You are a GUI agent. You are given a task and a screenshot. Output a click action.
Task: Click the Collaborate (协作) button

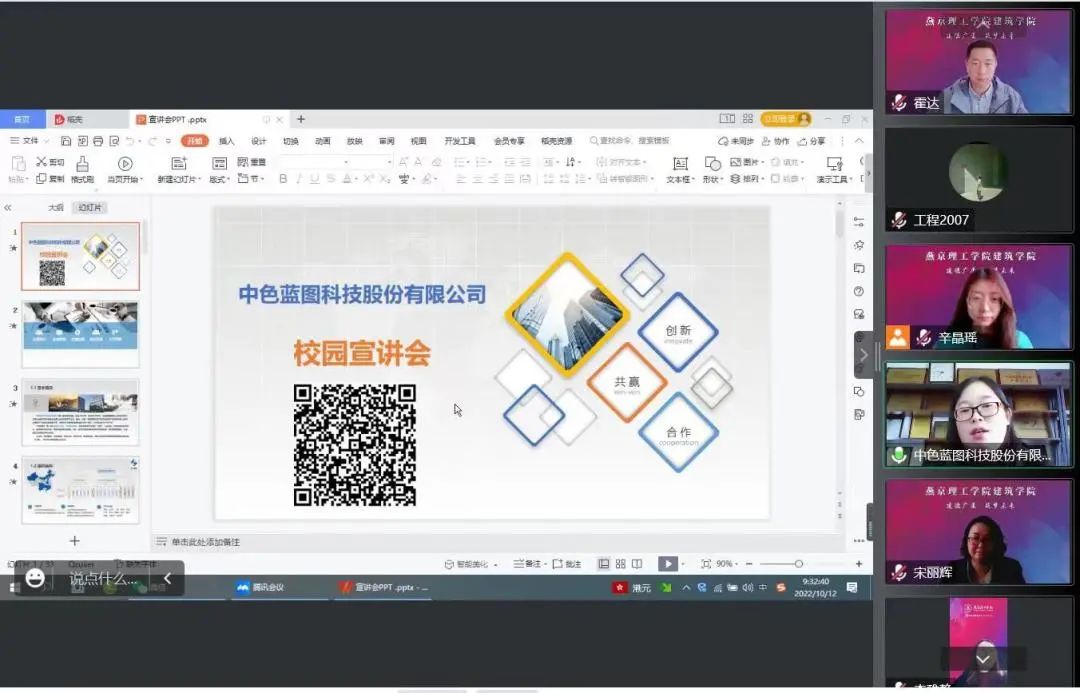coord(775,141)
